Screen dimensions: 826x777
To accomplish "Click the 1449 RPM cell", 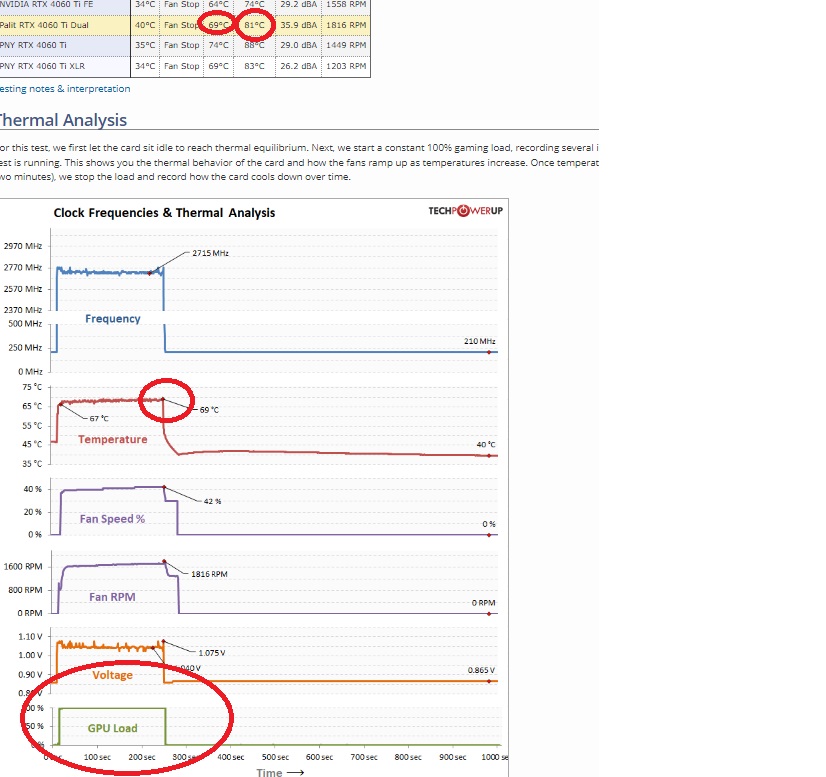I will click(x=346, y=45).
